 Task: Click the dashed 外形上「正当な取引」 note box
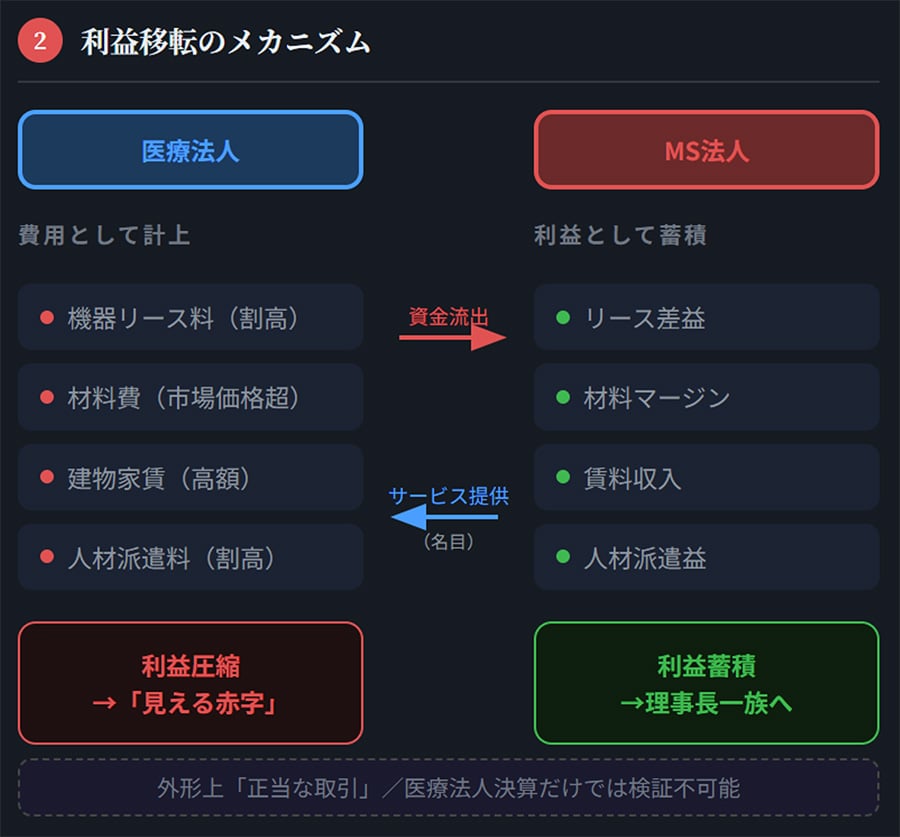tap(449, 788)
